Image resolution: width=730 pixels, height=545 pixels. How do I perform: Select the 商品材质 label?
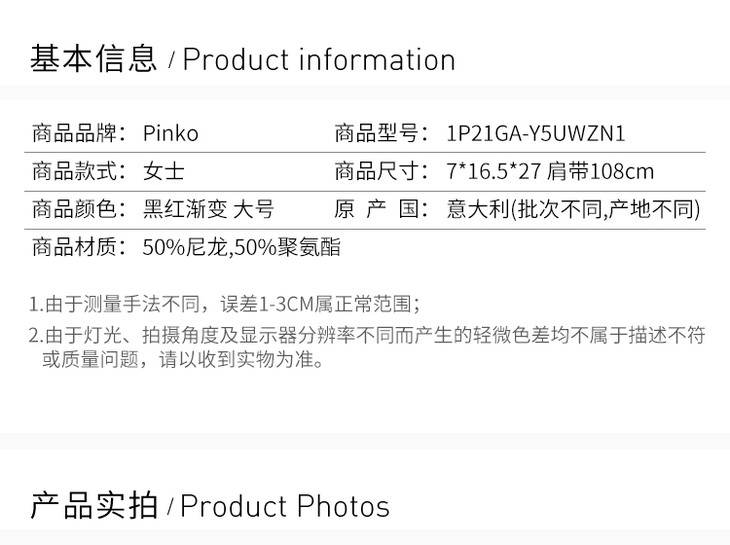[x=80, y=247]
